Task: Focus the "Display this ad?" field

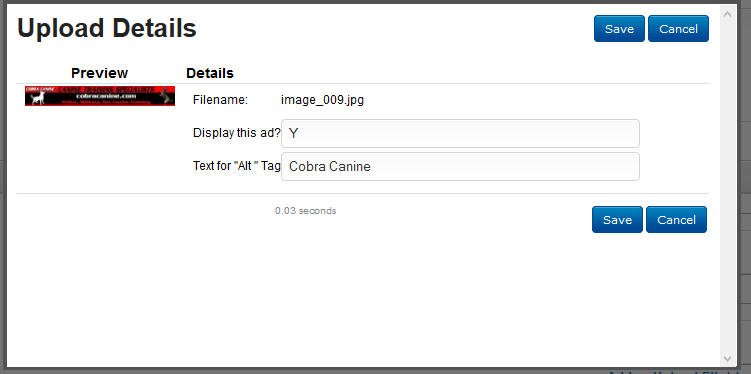Action: (x=460, y=134)
